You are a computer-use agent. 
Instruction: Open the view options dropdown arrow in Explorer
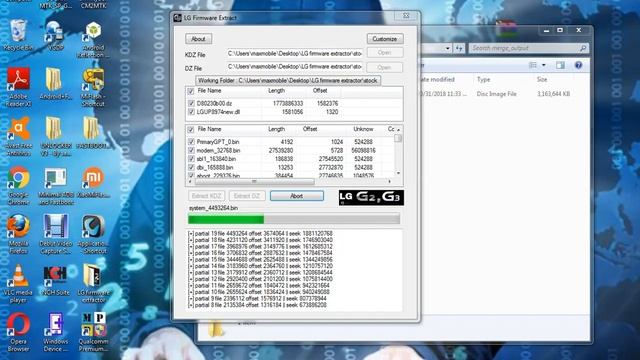point(544,65)
